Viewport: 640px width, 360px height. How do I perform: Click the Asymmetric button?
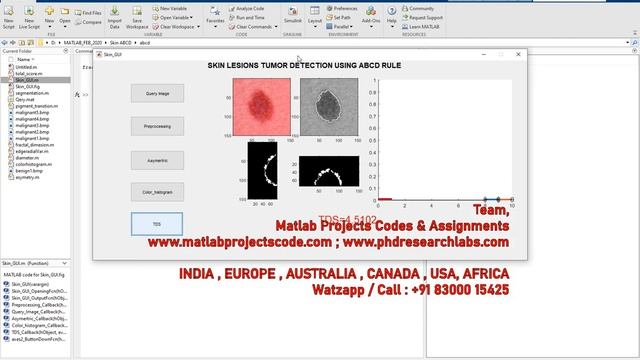point(158,160)
